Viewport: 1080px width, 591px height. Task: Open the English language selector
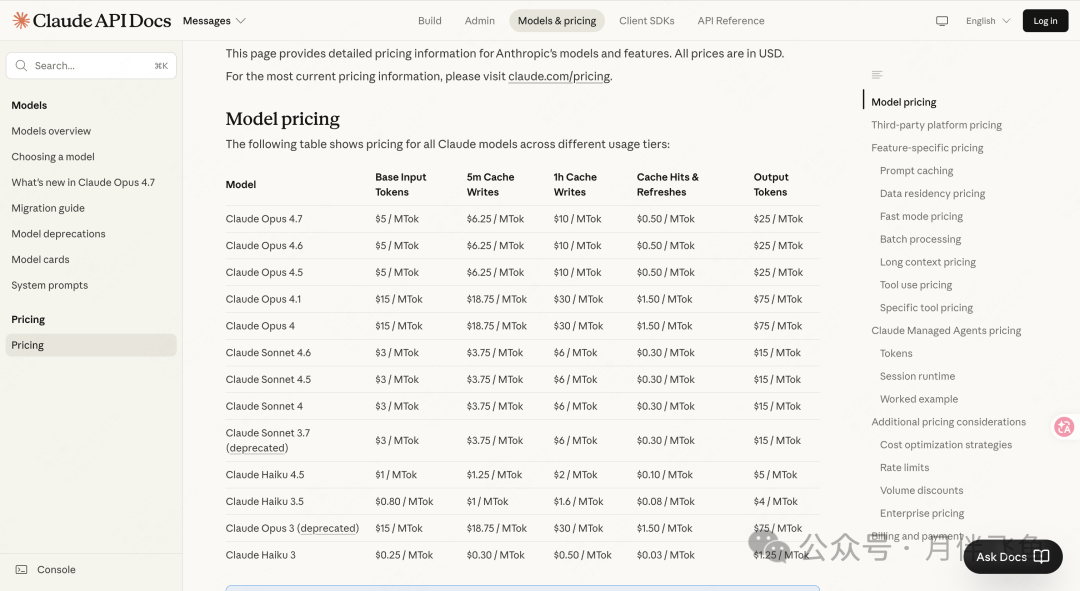[988, 21]
